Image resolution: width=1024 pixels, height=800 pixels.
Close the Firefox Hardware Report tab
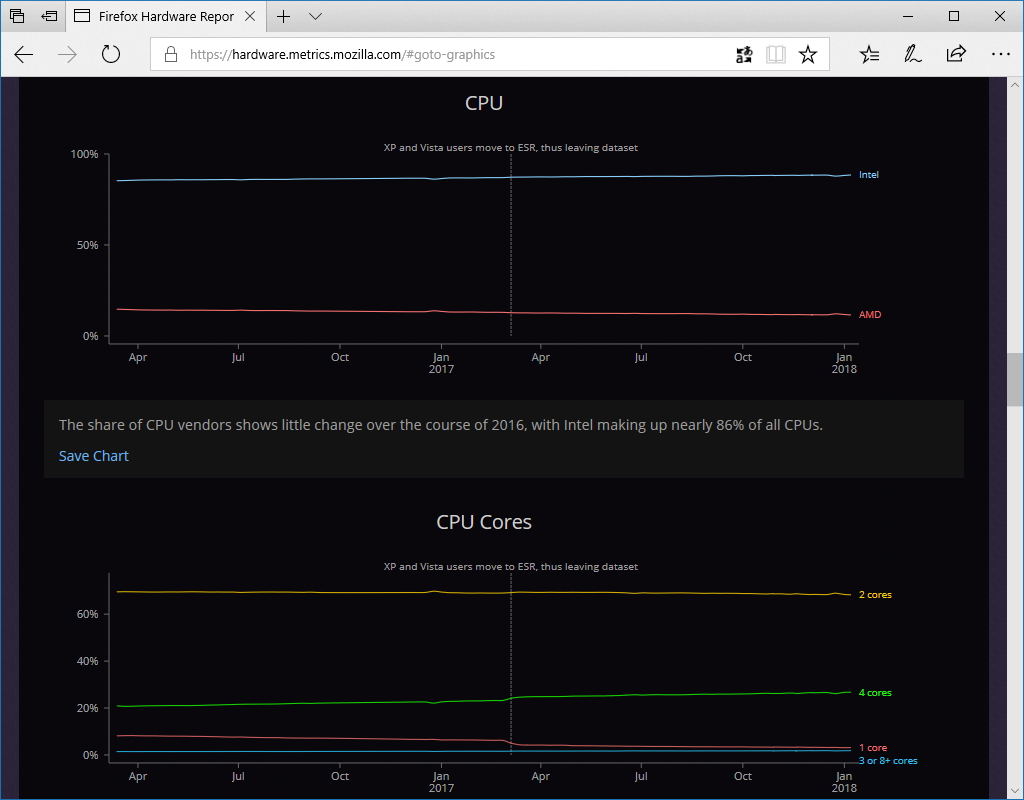pyautogui.click(x=249, y=16)
